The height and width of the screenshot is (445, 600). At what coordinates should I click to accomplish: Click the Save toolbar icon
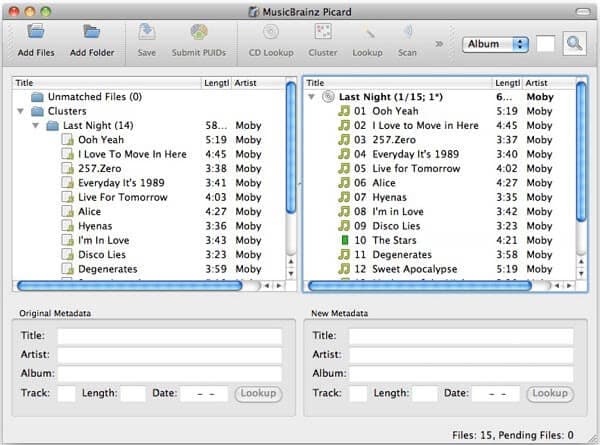pyautogui.click(x=147, y=32)
